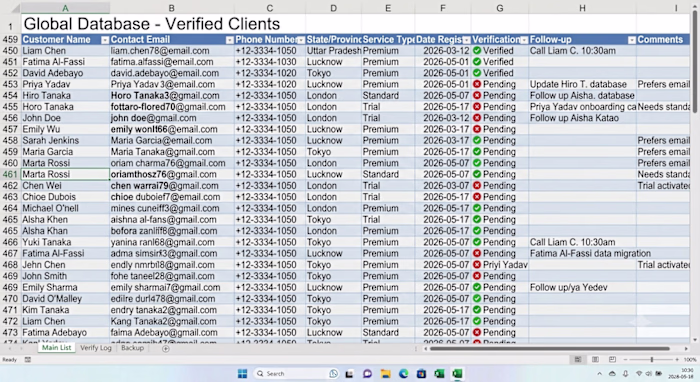Adjust the zoom slider handle

pos(652,360)
